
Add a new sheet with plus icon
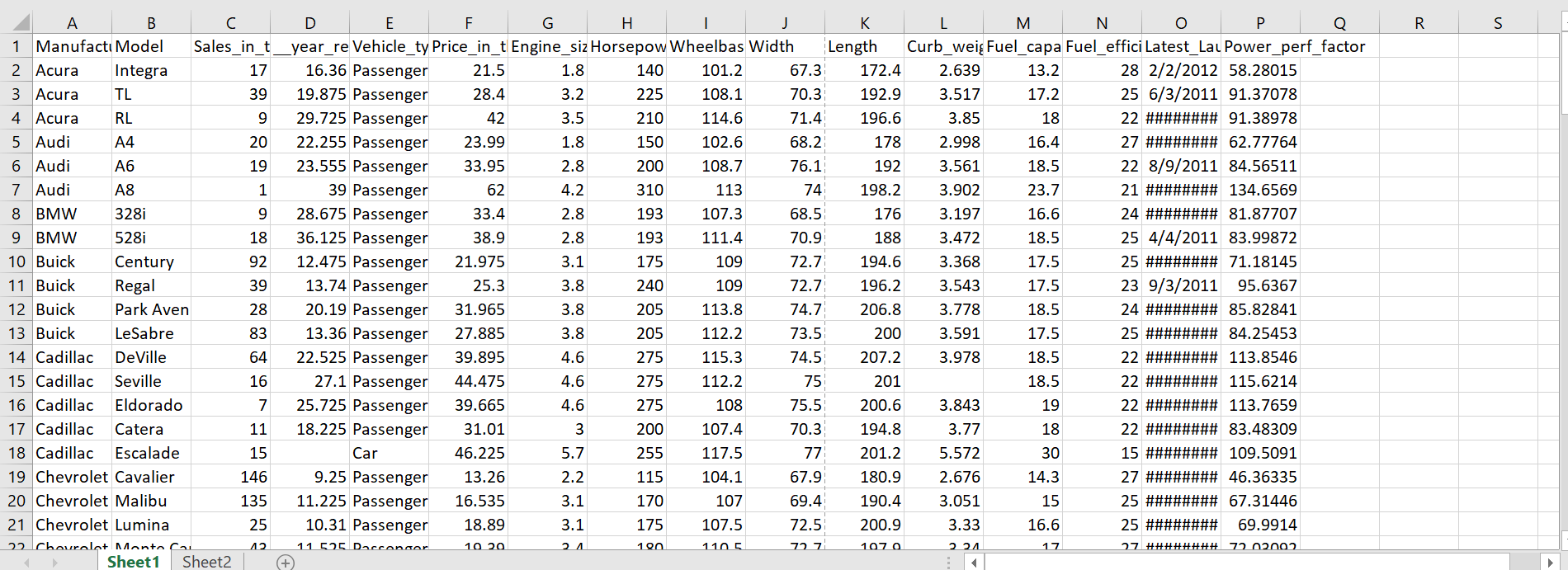click(286, 563)
